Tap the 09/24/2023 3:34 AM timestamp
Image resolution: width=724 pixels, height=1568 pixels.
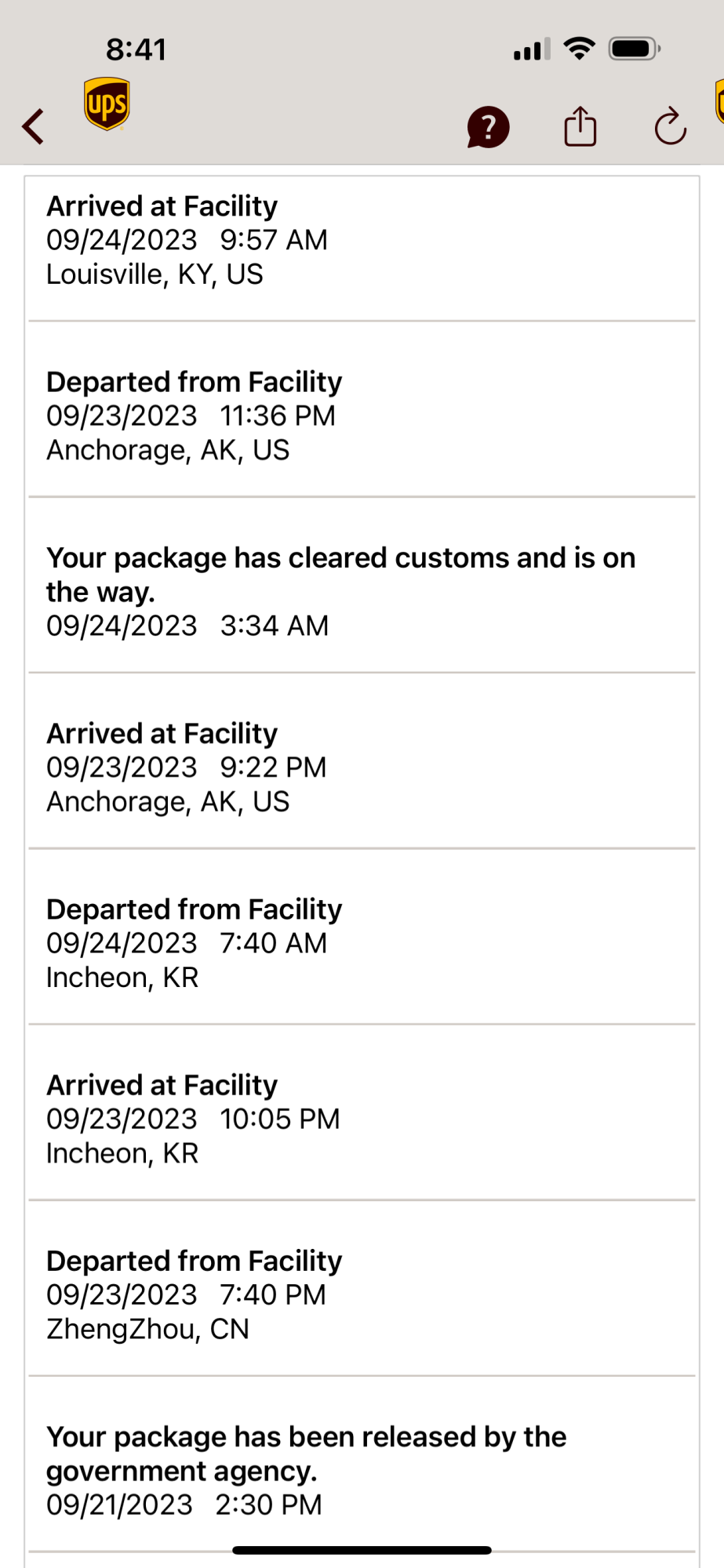pos(187,626)
